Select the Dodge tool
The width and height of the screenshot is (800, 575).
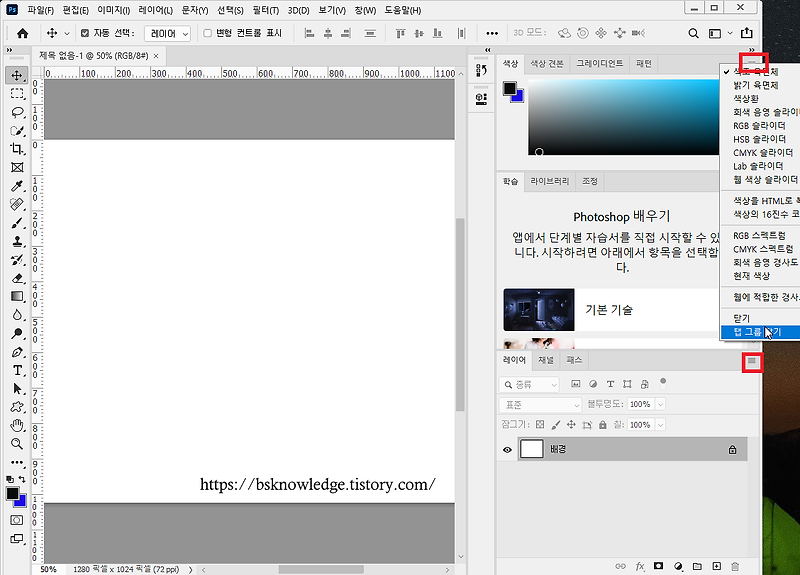pyautogui.click(x=17, y=334)
